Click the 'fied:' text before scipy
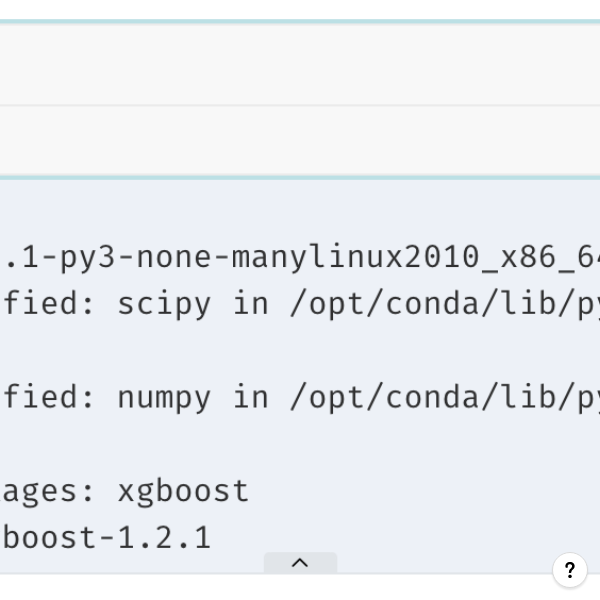 coord(49,303)
